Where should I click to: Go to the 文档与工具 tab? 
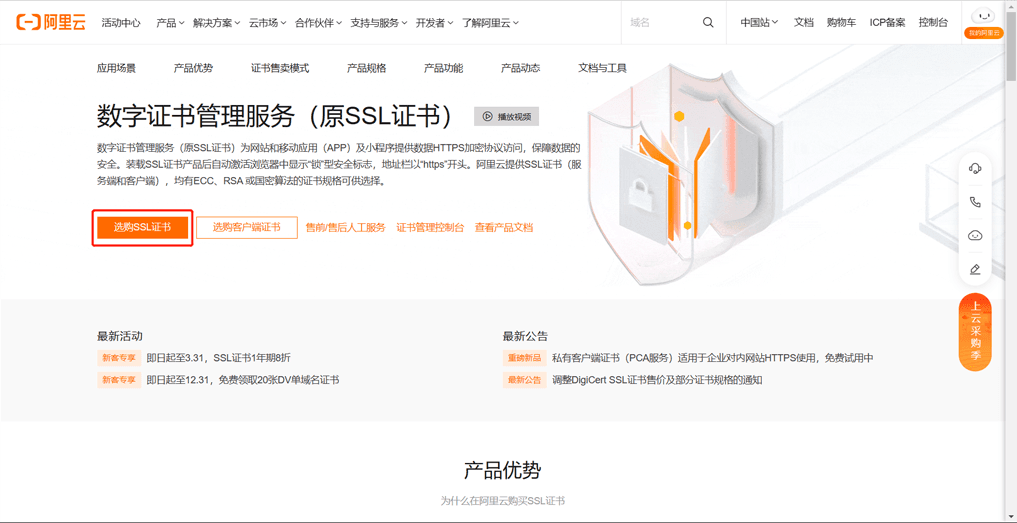(x=602, y=68)
